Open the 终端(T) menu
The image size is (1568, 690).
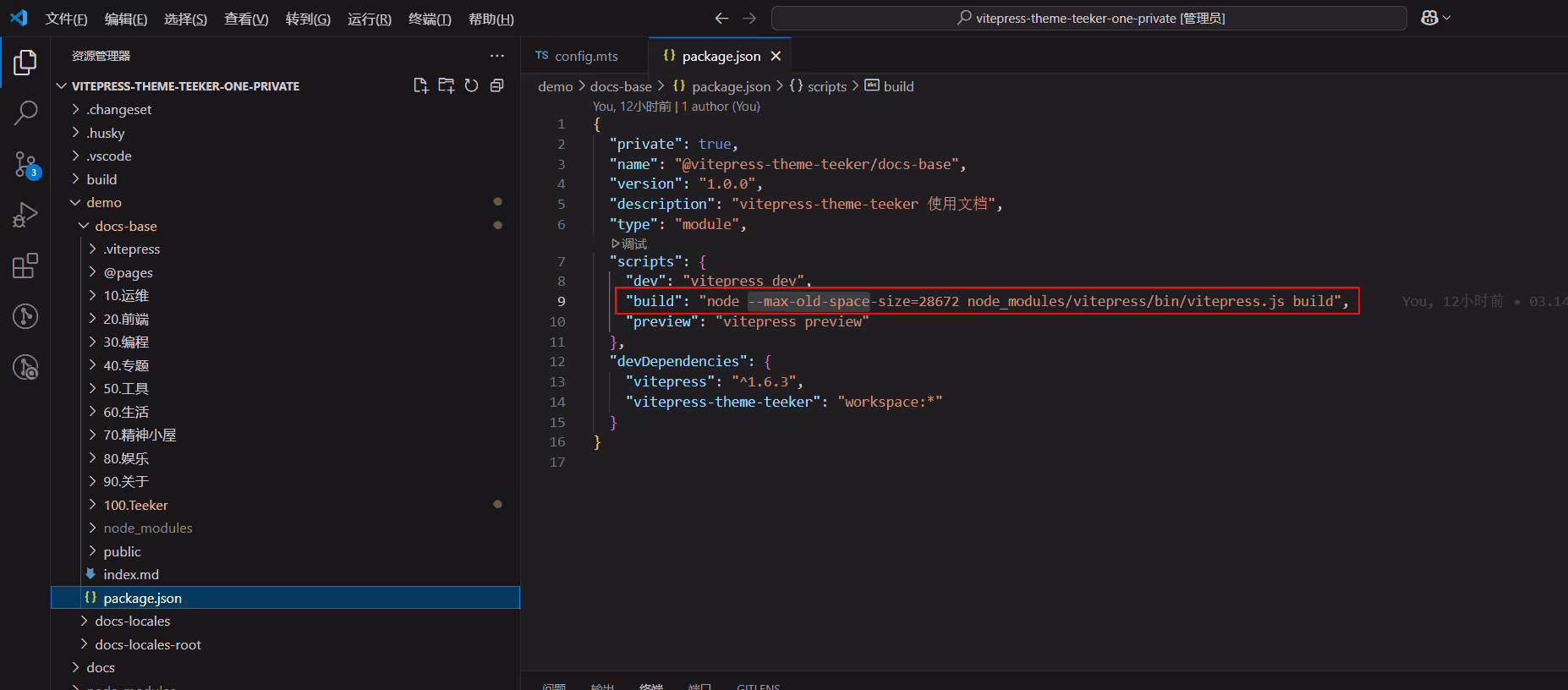click(x=430, y=19)
